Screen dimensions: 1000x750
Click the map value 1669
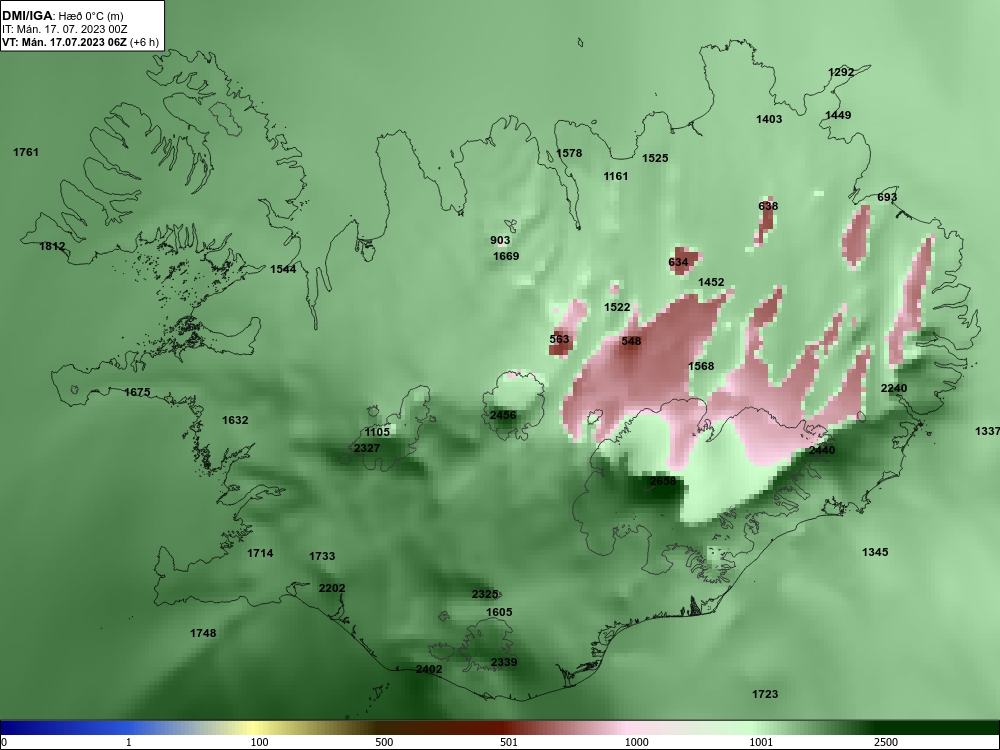tap(506, 256)
